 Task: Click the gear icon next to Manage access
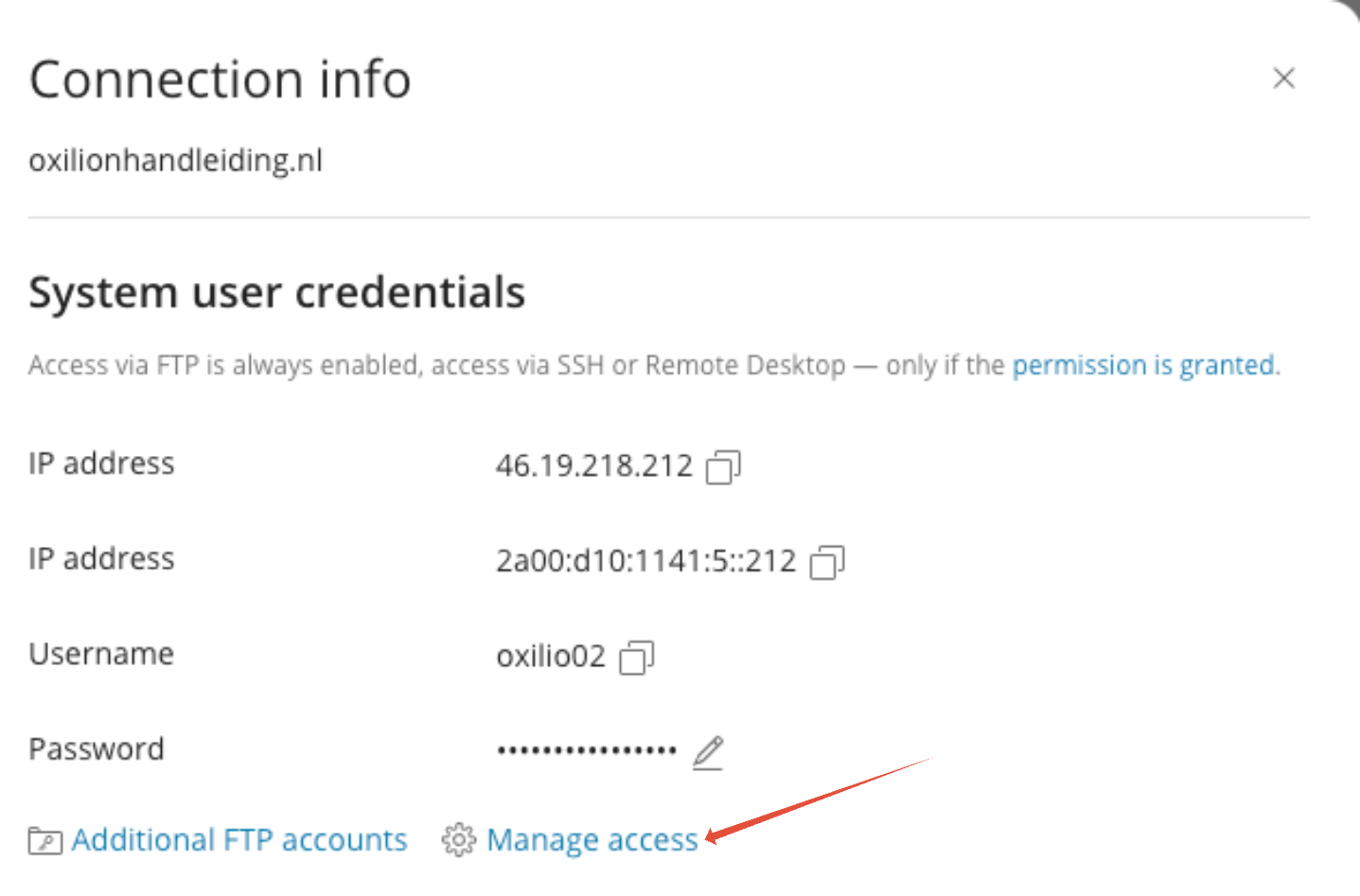pyautogui.click(x=459, y=839)
